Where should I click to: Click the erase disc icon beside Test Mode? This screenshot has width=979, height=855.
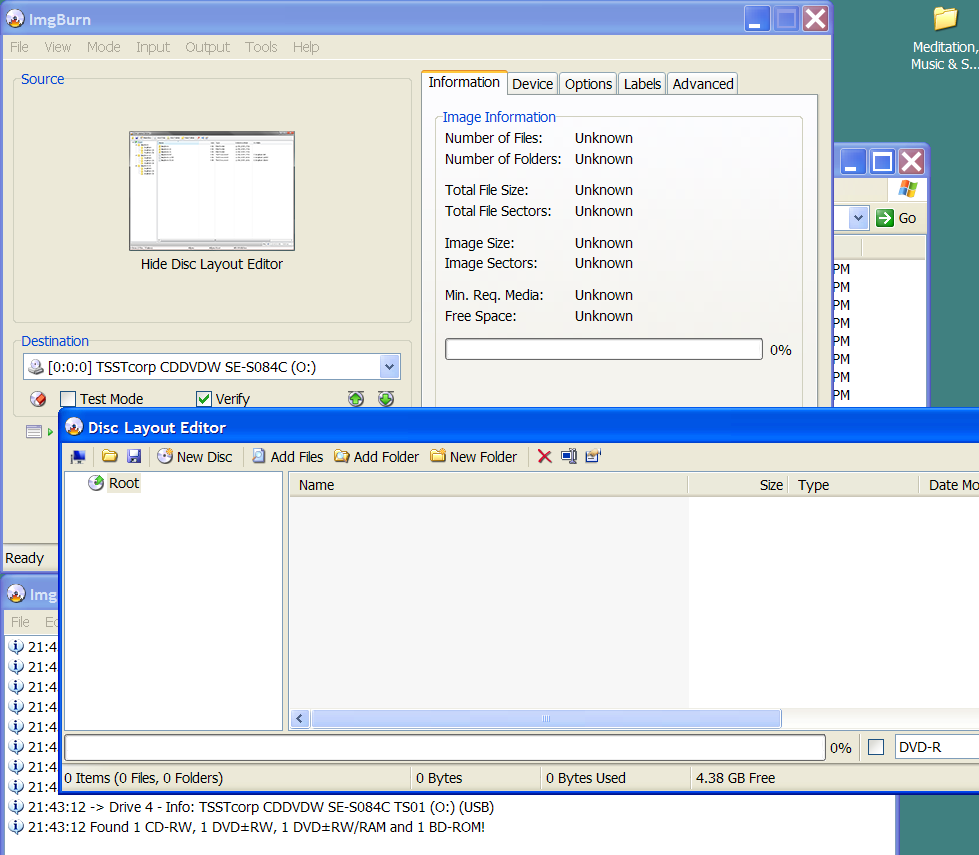pos(38,398)
